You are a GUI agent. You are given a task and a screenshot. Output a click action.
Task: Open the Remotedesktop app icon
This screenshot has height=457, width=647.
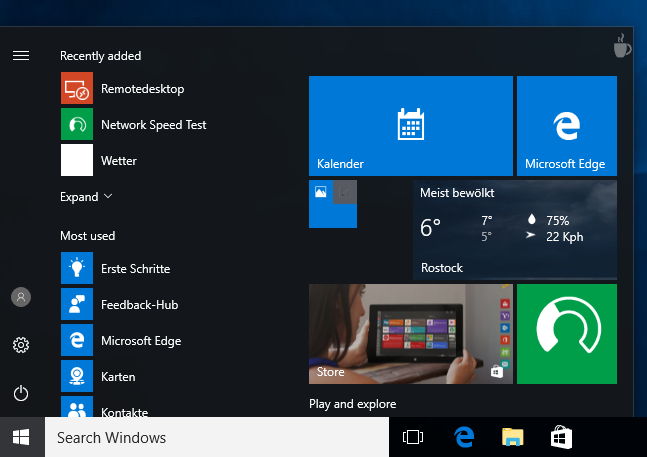coord(77,88)
